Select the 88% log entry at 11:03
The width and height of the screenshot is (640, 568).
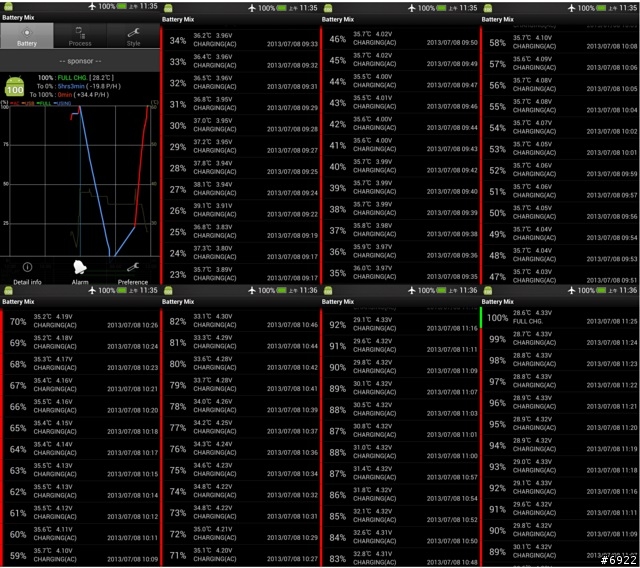[x=400, y=409]
